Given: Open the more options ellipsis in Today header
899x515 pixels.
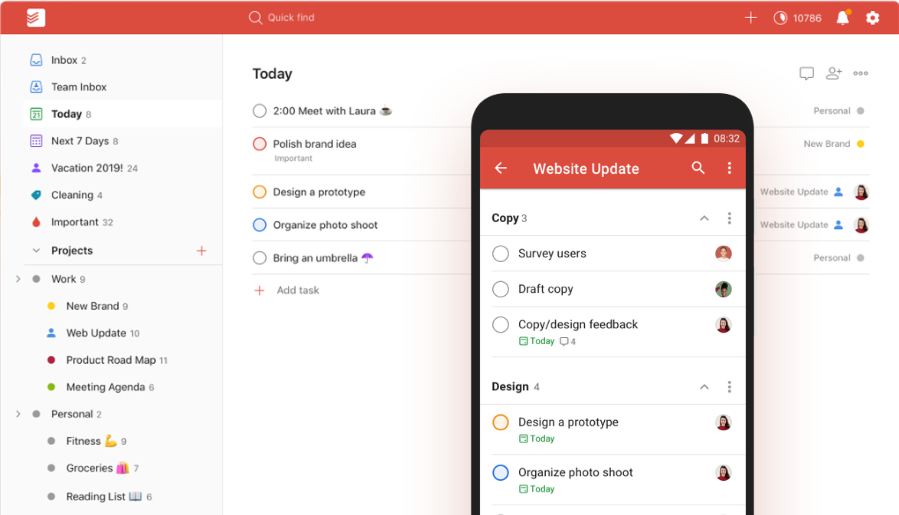Looking at the screenshot, I should pyautogui.click(x=861, y=73).
